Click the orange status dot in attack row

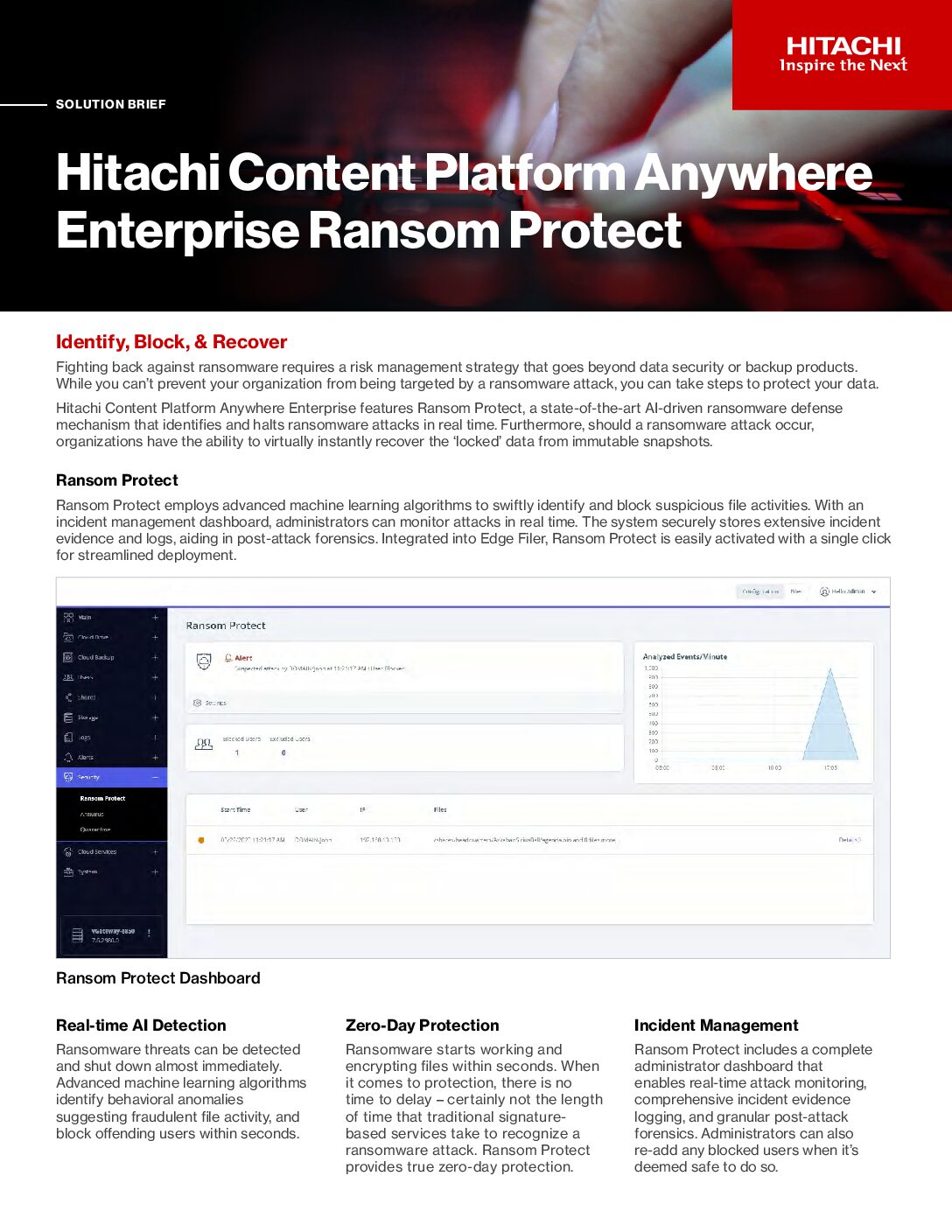(x=201, y=840)
